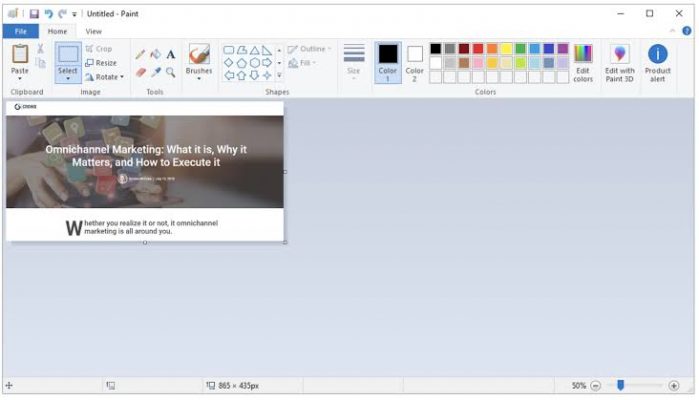Click the Redo arrow in title bar
699x400 pixels.
coord(62,14)
